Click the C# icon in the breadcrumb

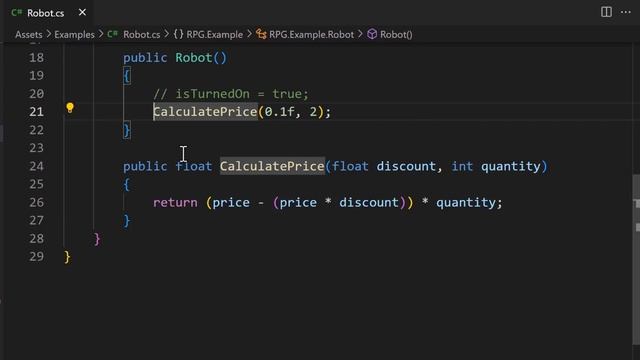click(112, 34)
